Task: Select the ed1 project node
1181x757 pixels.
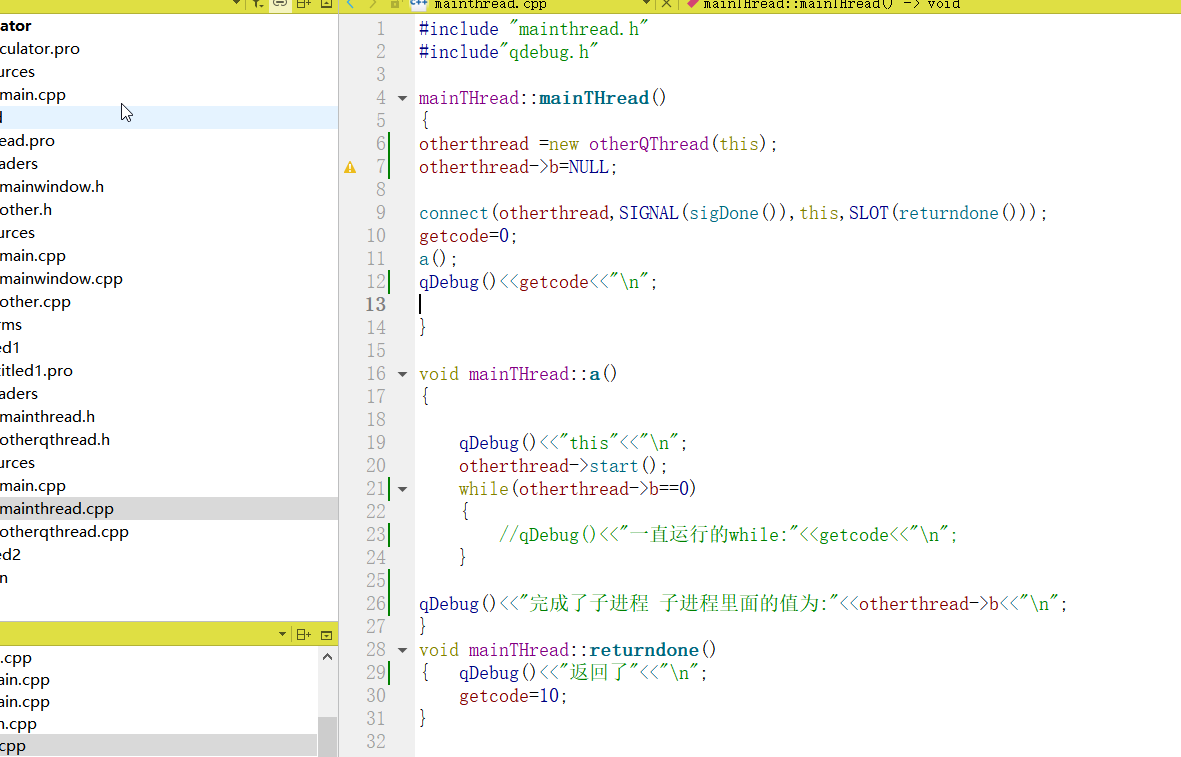Action: [10, 348]
